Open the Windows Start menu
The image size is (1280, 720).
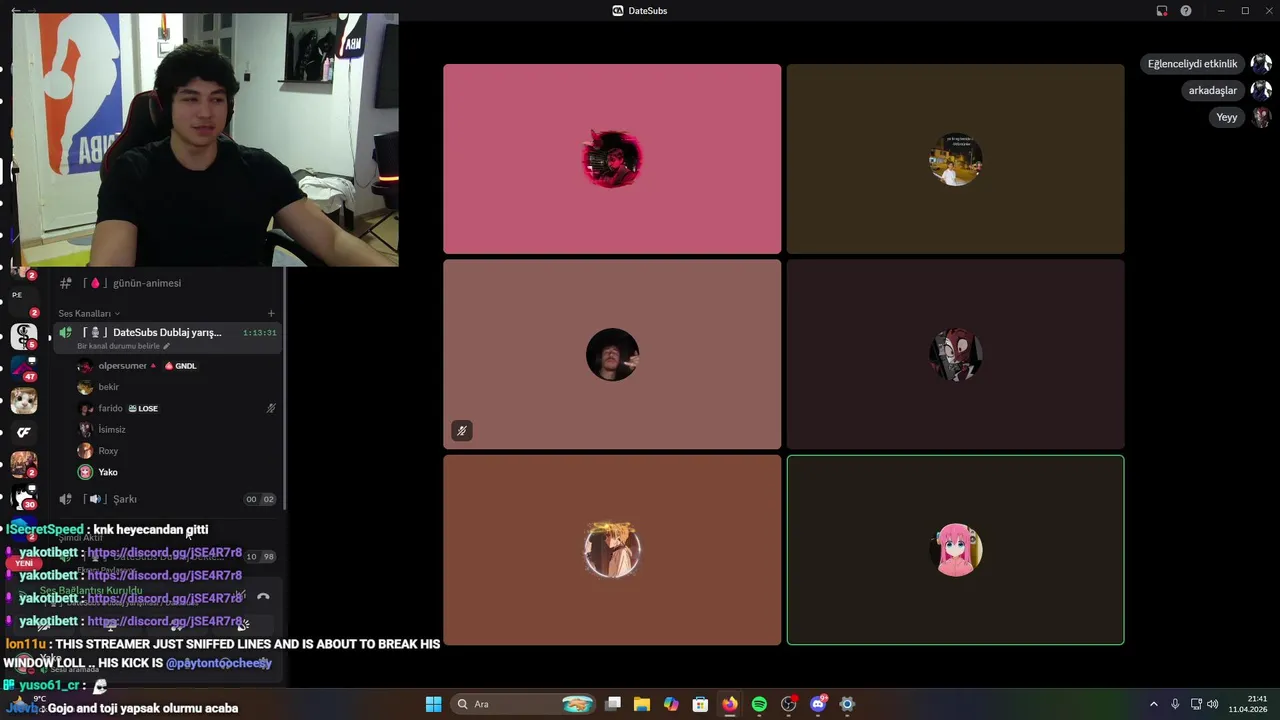(x=433, y=704)
